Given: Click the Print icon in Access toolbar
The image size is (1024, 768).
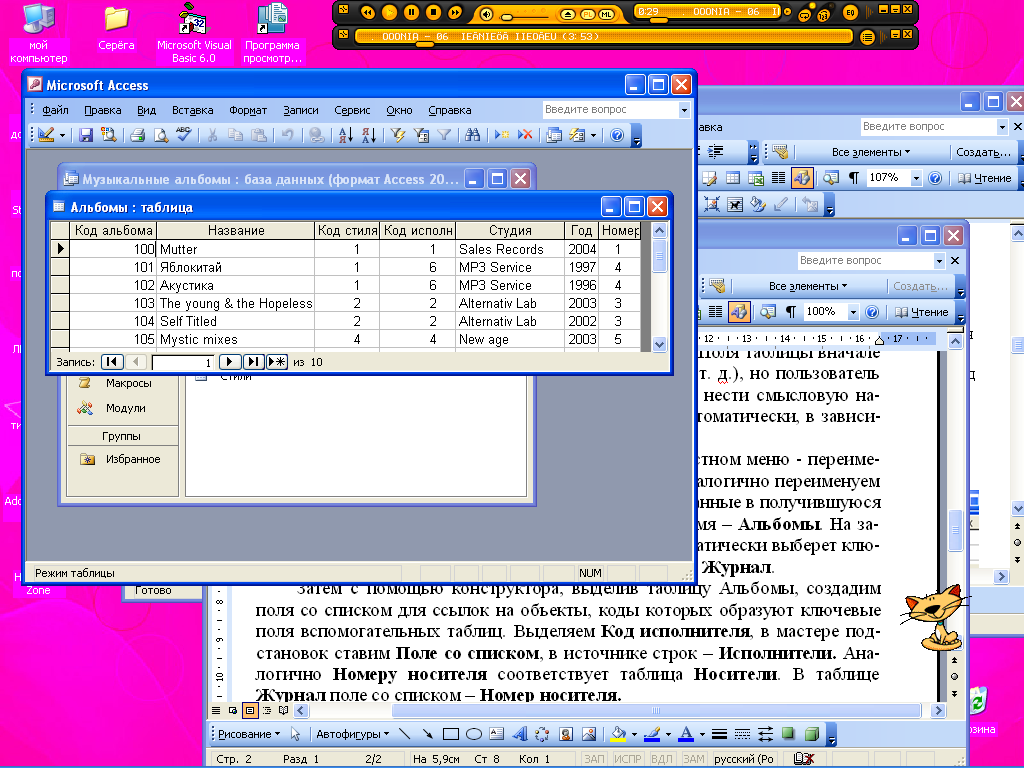Looking at the screenshot, I should click(137, 135).
